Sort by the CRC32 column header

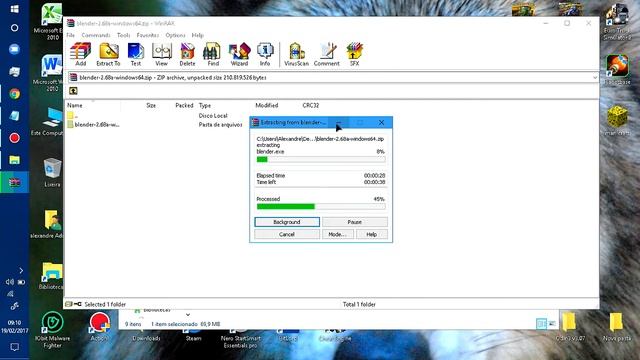tap(311, 105)
